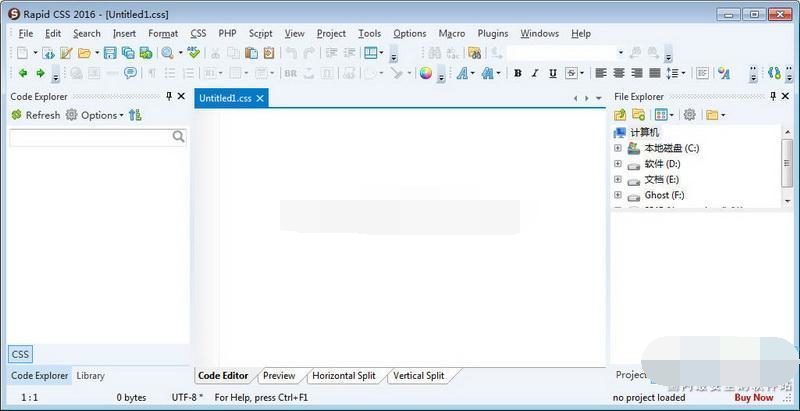Insert a comment with the speech bubble icon
The width and height of the screenshot is (800, 411).
coord(131,73)
